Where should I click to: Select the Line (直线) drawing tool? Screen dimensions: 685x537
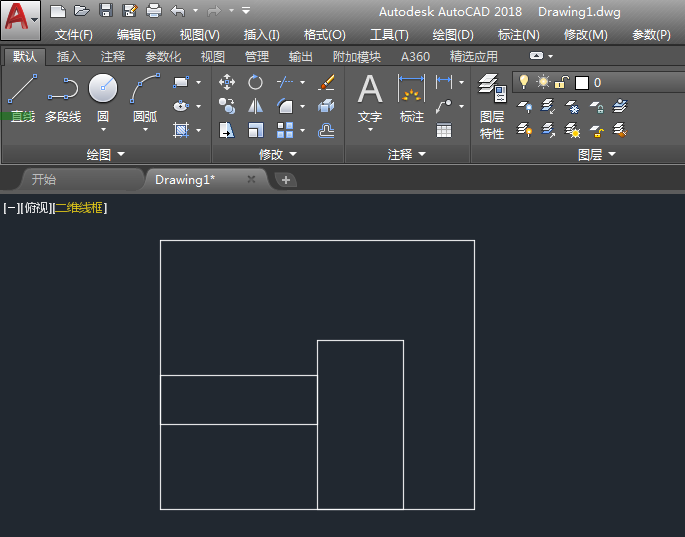(x=22, y=90)
